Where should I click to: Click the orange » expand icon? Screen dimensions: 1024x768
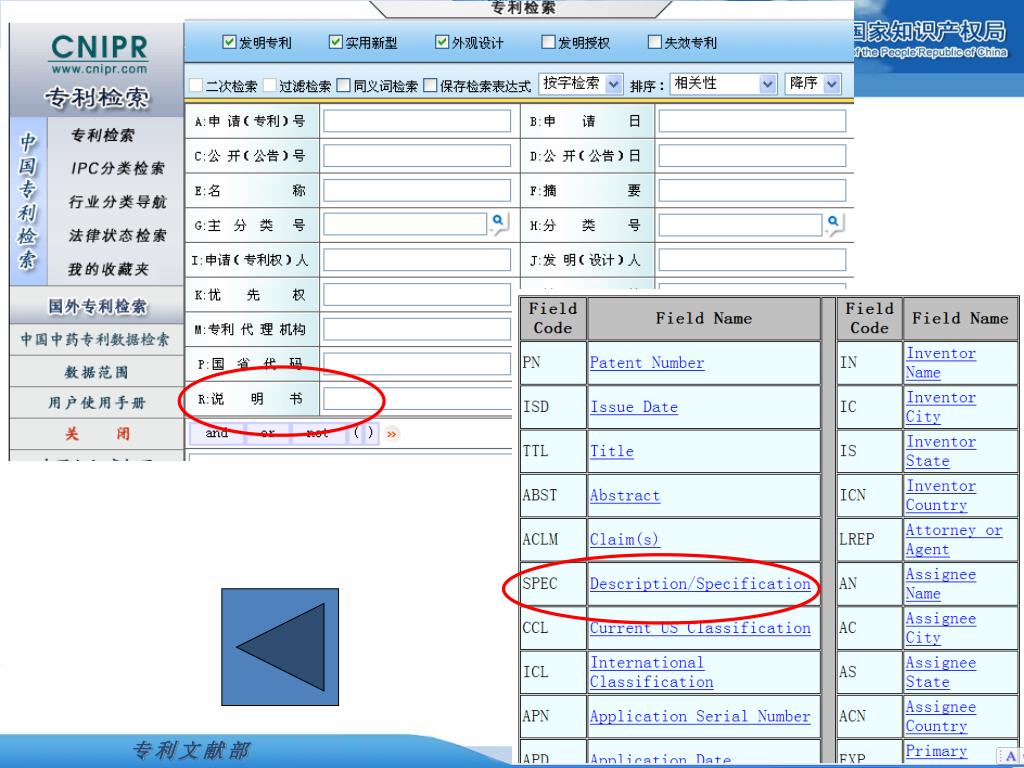[x=392, y=434]
